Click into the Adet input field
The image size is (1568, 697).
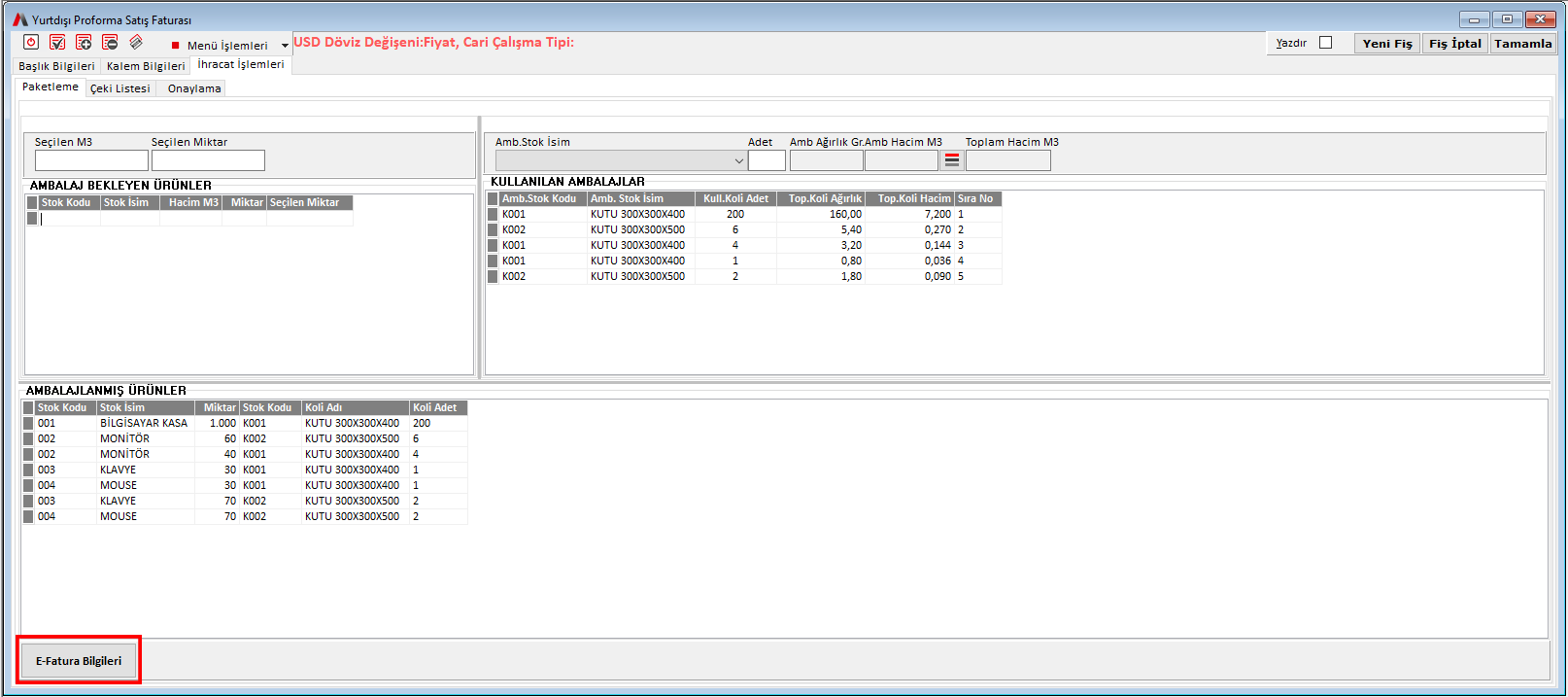767,160
